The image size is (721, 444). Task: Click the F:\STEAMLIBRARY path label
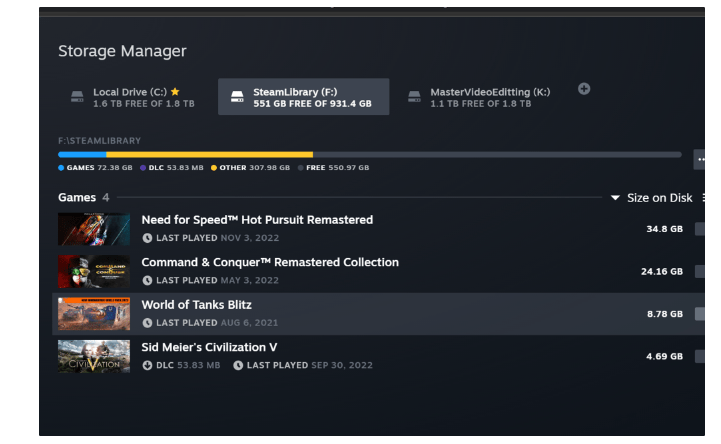point(99,141)
